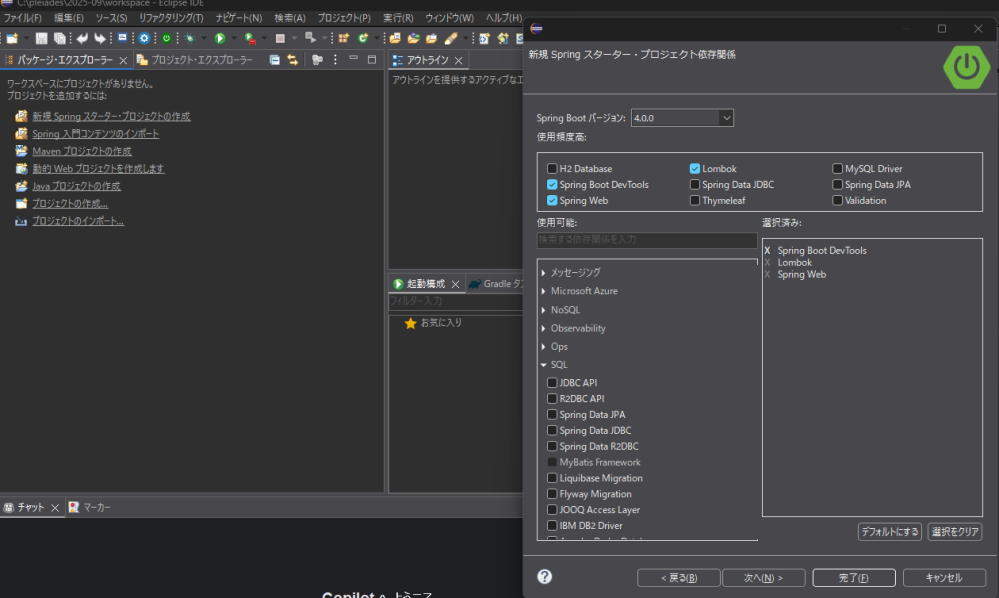Click the Save All icon in toolbar
The width and height of the screenshot is (999, 598).
59,38
